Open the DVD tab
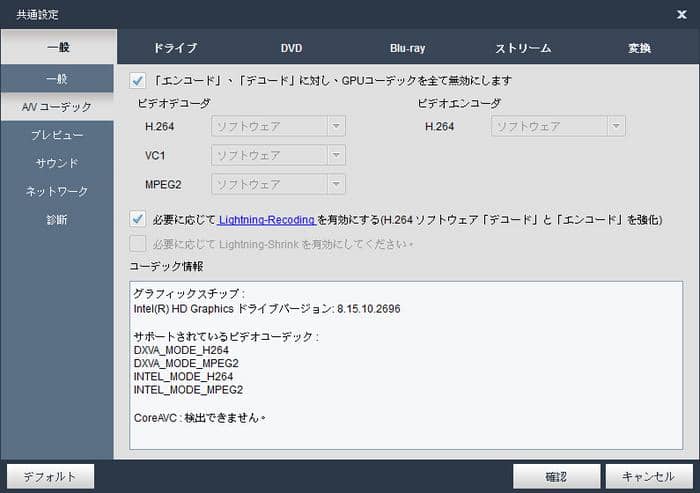Image resolution: width=700 pixels, height=493 pixels. tap(291, 48)
